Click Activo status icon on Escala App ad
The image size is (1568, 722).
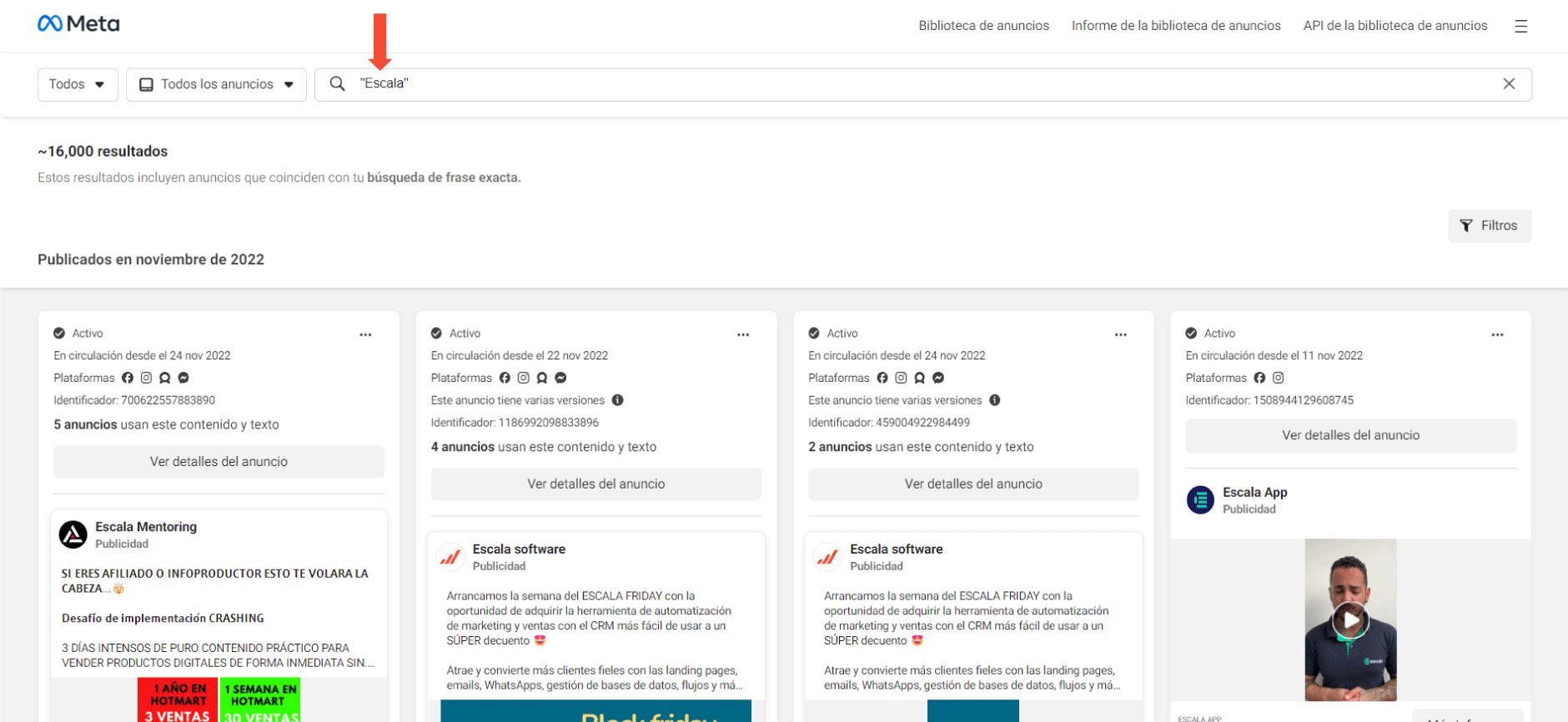point(1191,333)
